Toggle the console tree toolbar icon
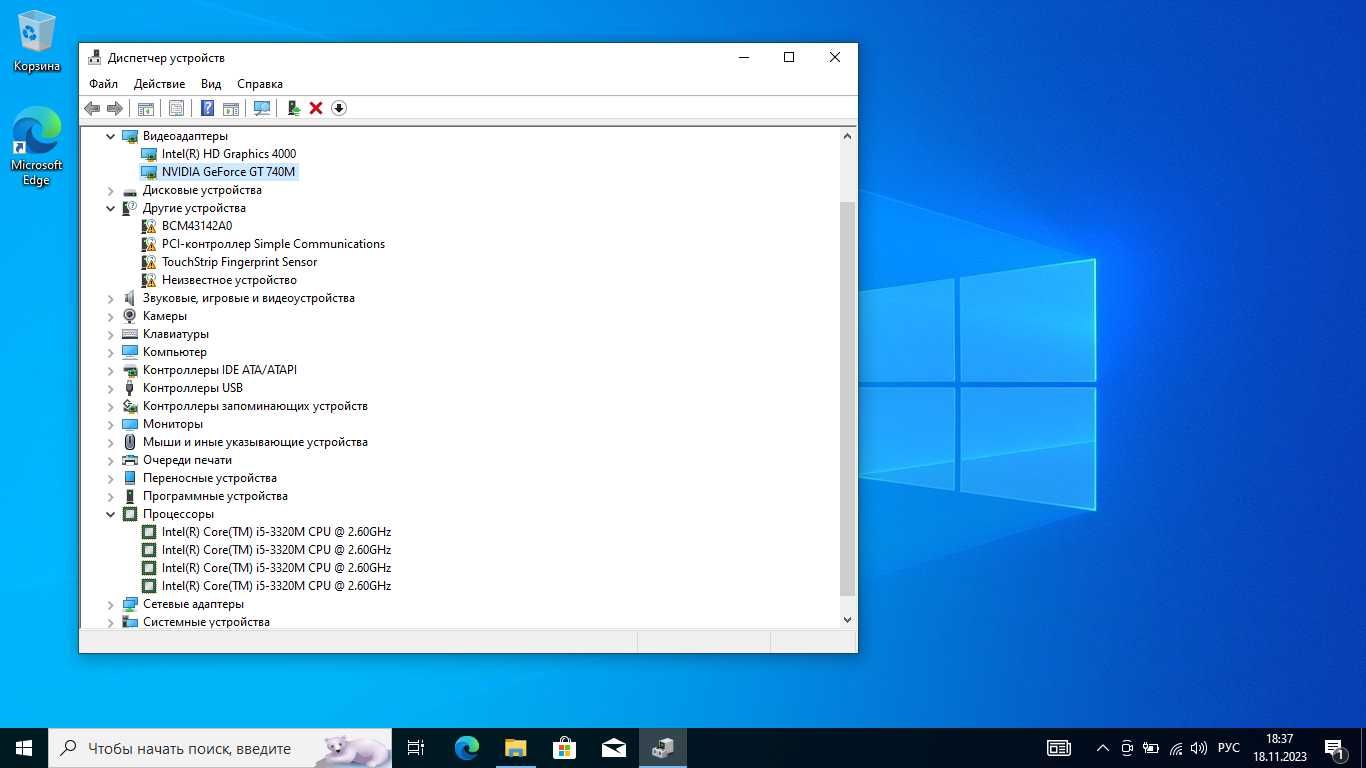 pyautogui.click(x=145, y=108)
